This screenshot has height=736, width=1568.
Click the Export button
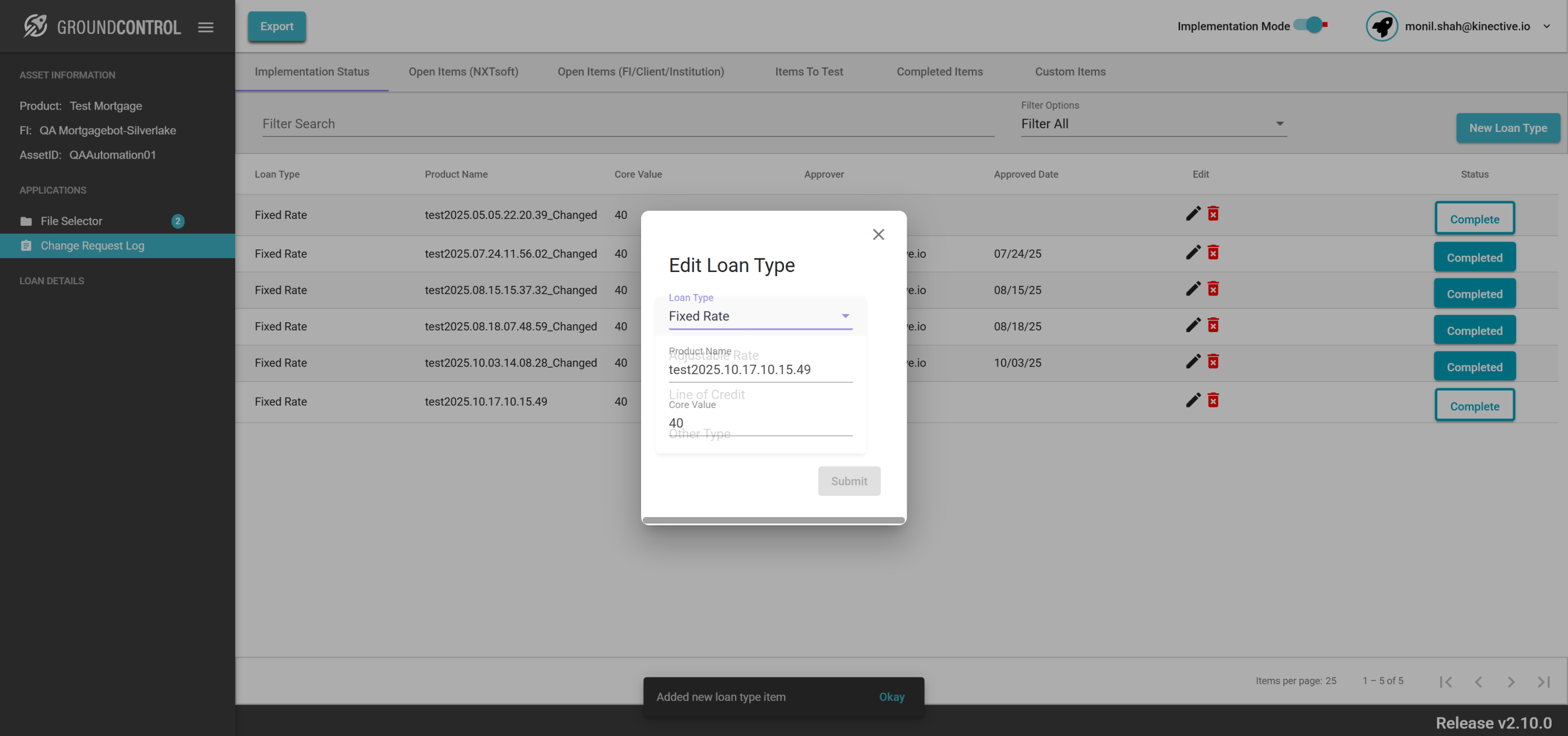(x=276, y=26)
